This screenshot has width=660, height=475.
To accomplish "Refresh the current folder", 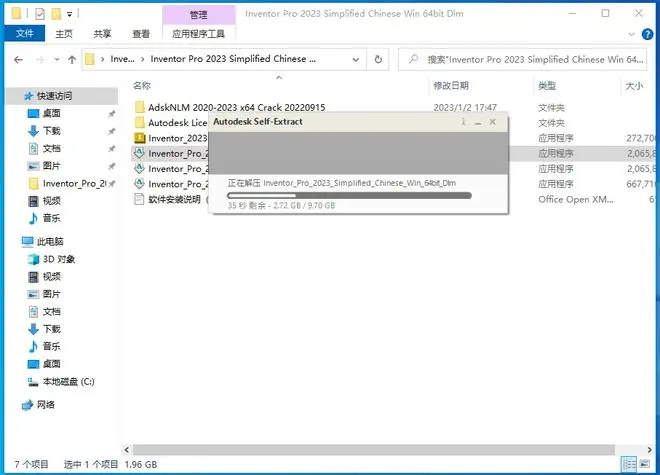I will pyautogui.click(x=378, y=59).
